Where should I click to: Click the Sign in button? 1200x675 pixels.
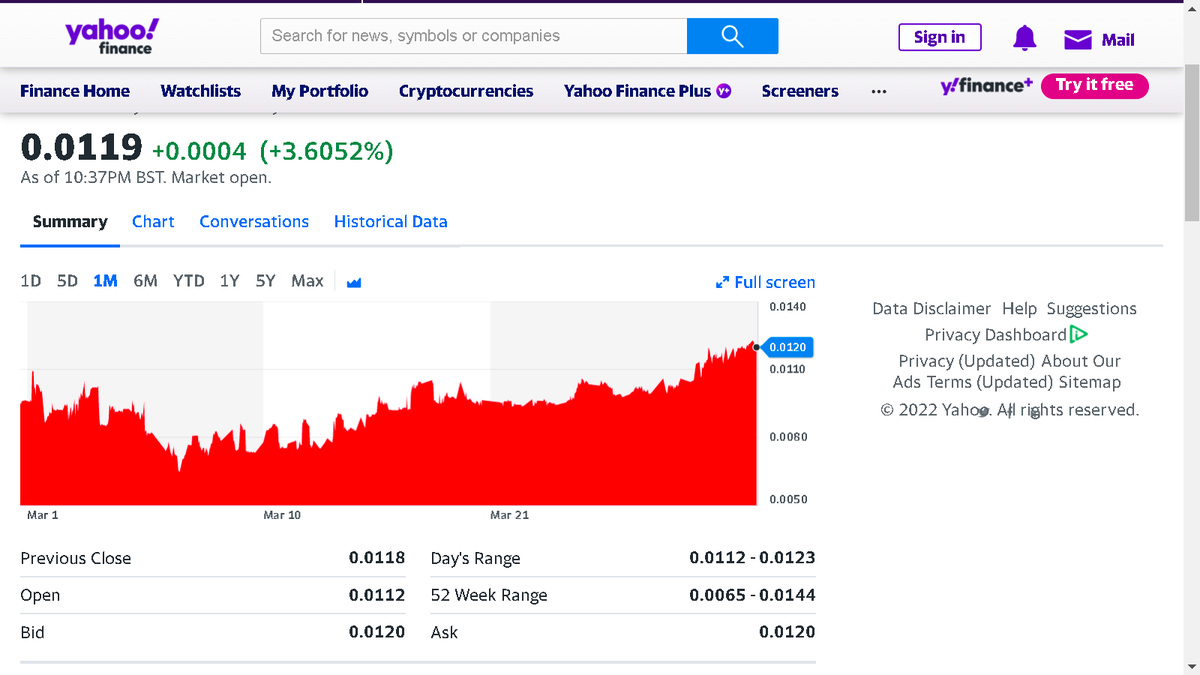pos(940,37)
